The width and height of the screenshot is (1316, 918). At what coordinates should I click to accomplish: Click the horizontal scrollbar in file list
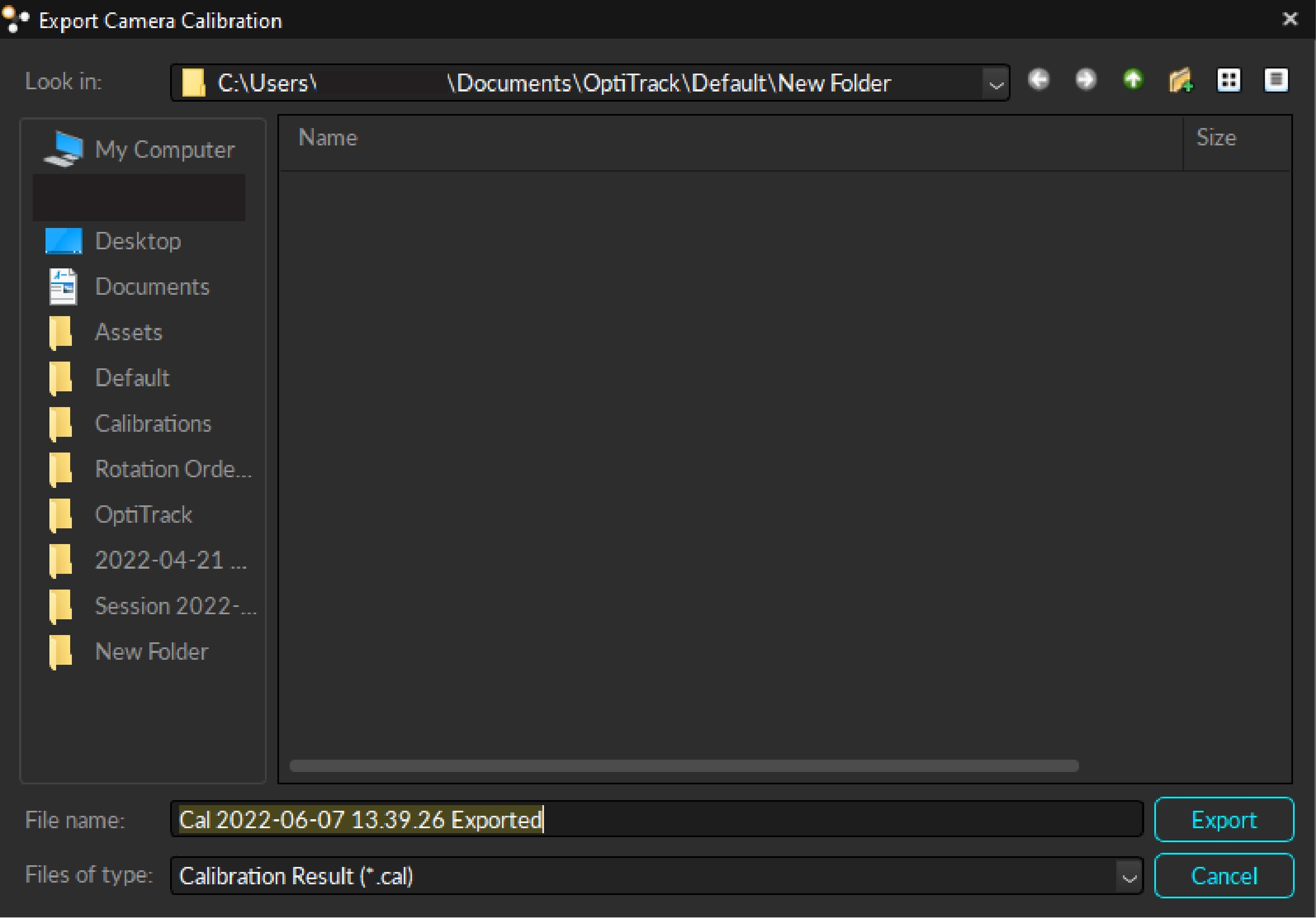(684, 766)
